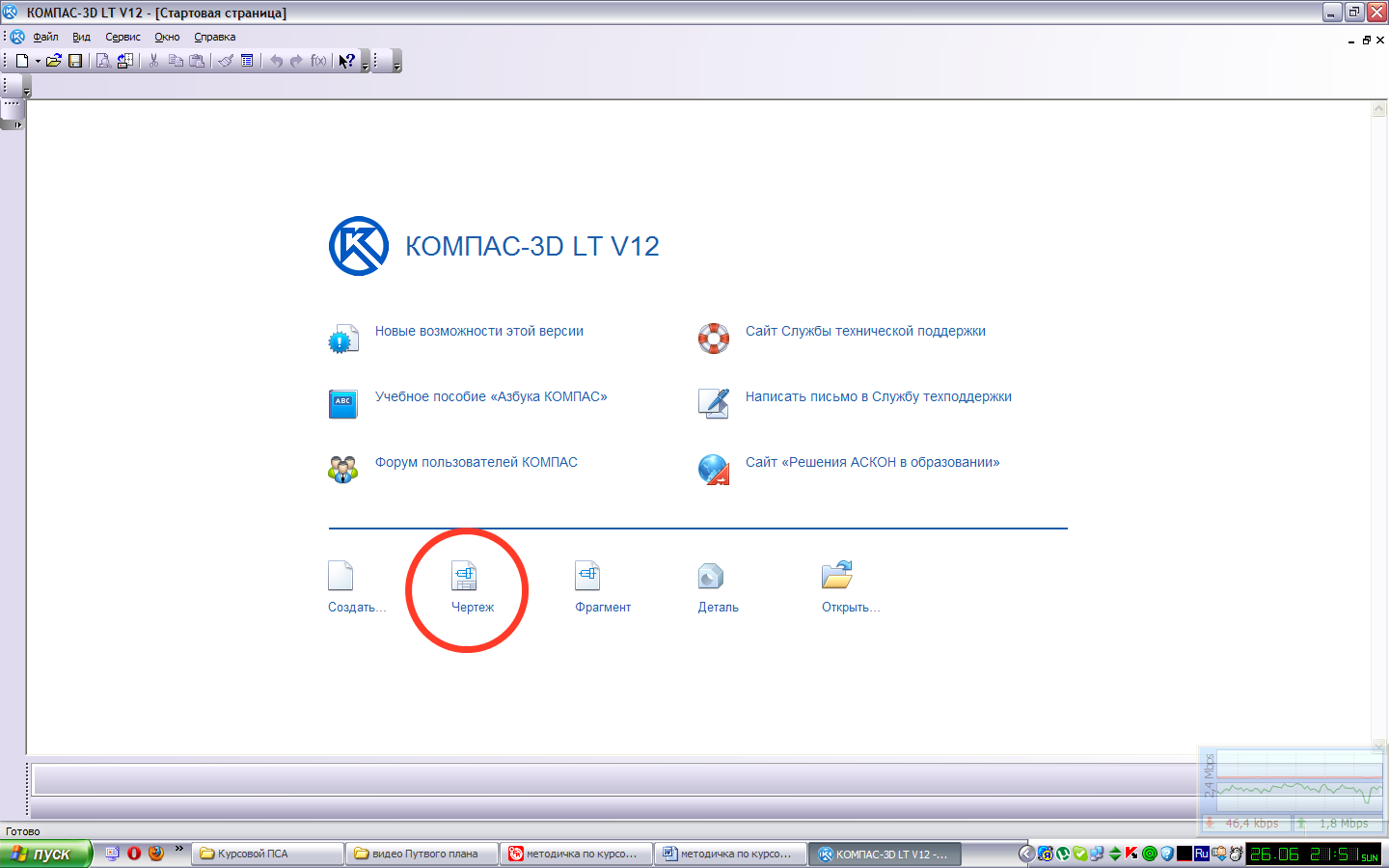Click the KOMPAS-3D logo on start page
1389x868 pixels.
coord(359,246)
